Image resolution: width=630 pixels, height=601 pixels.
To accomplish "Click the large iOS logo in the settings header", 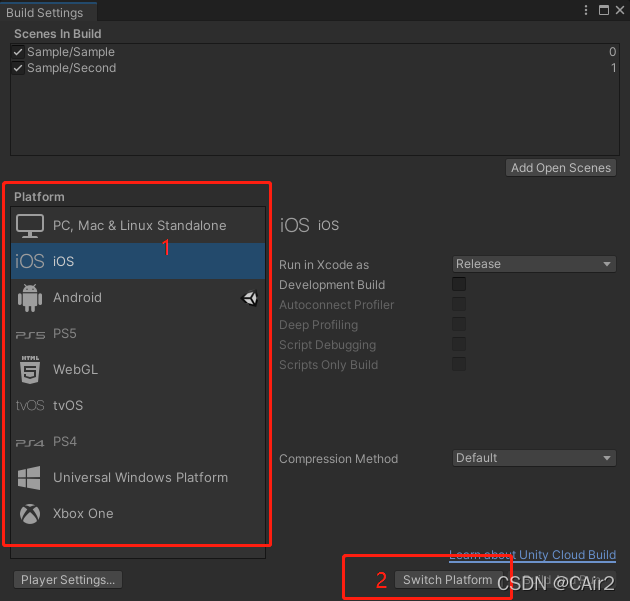I will point(295,225).
